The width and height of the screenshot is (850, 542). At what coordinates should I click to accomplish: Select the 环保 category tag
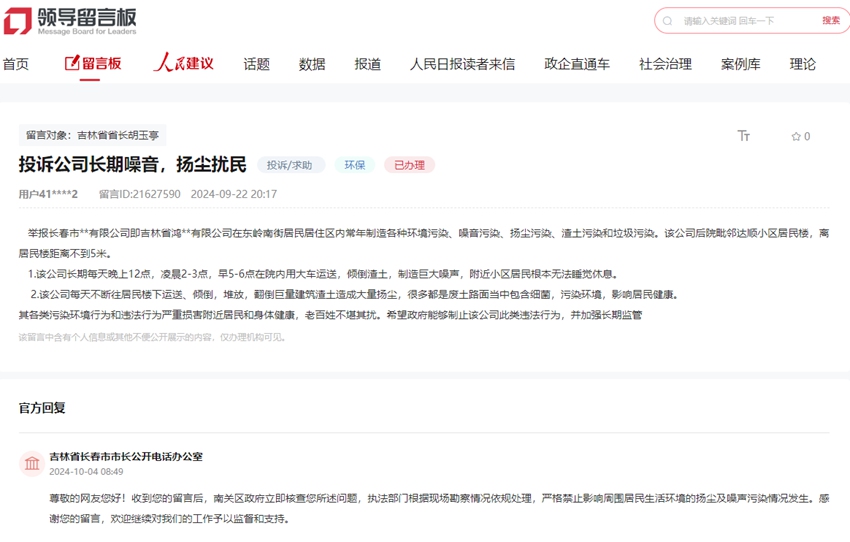[354, 165]
